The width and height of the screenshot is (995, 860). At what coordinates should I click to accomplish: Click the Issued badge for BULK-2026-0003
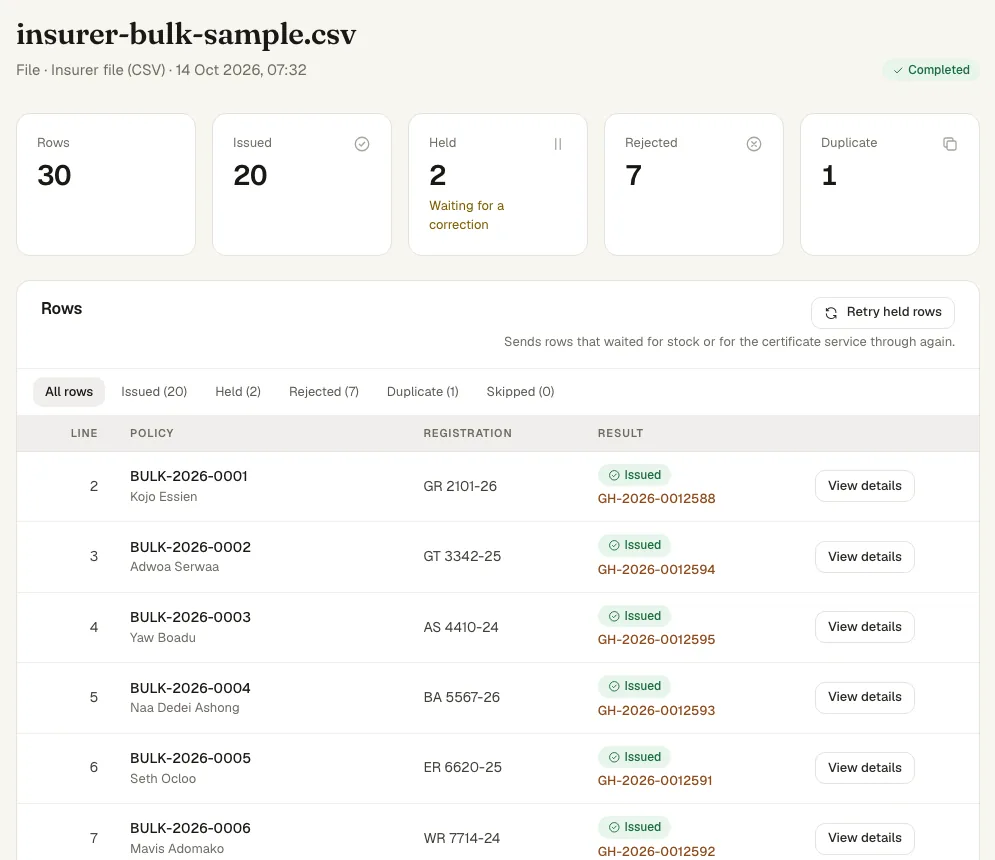635,616
